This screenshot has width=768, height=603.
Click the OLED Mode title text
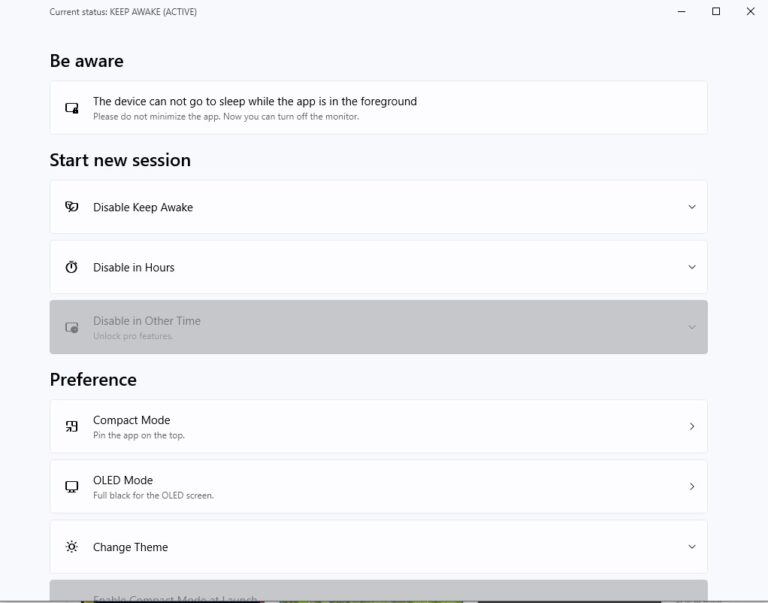(x=123, y=480)
